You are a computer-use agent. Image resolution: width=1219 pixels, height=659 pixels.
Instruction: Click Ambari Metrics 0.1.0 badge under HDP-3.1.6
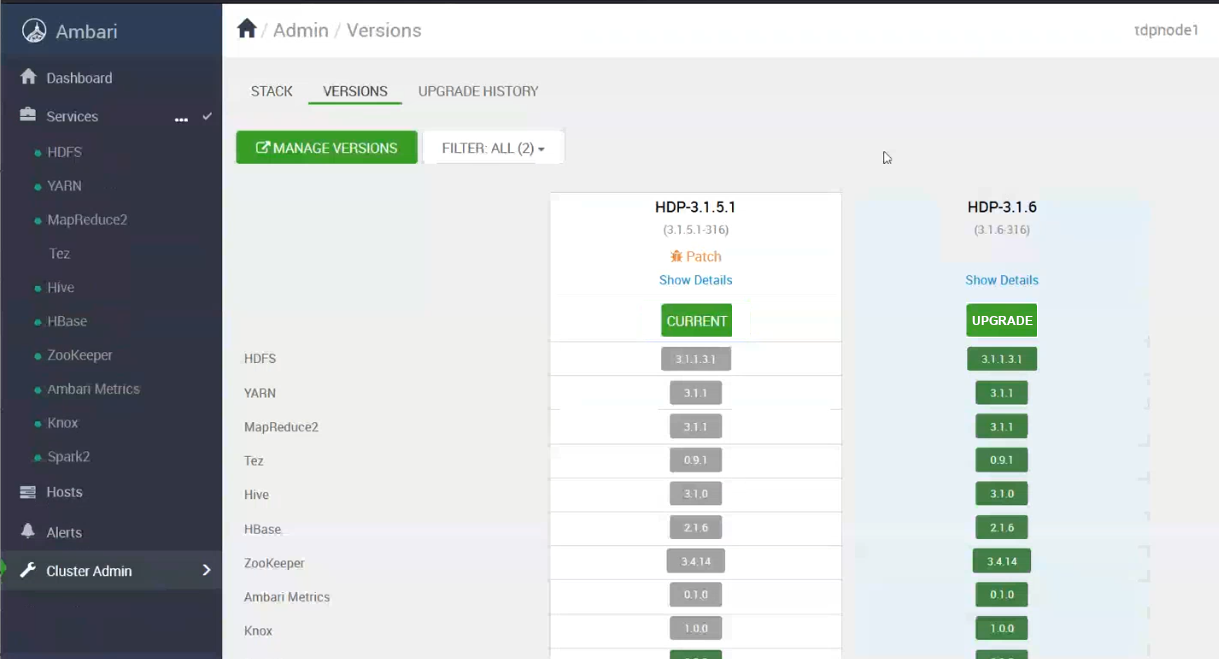click(1002, 595)
